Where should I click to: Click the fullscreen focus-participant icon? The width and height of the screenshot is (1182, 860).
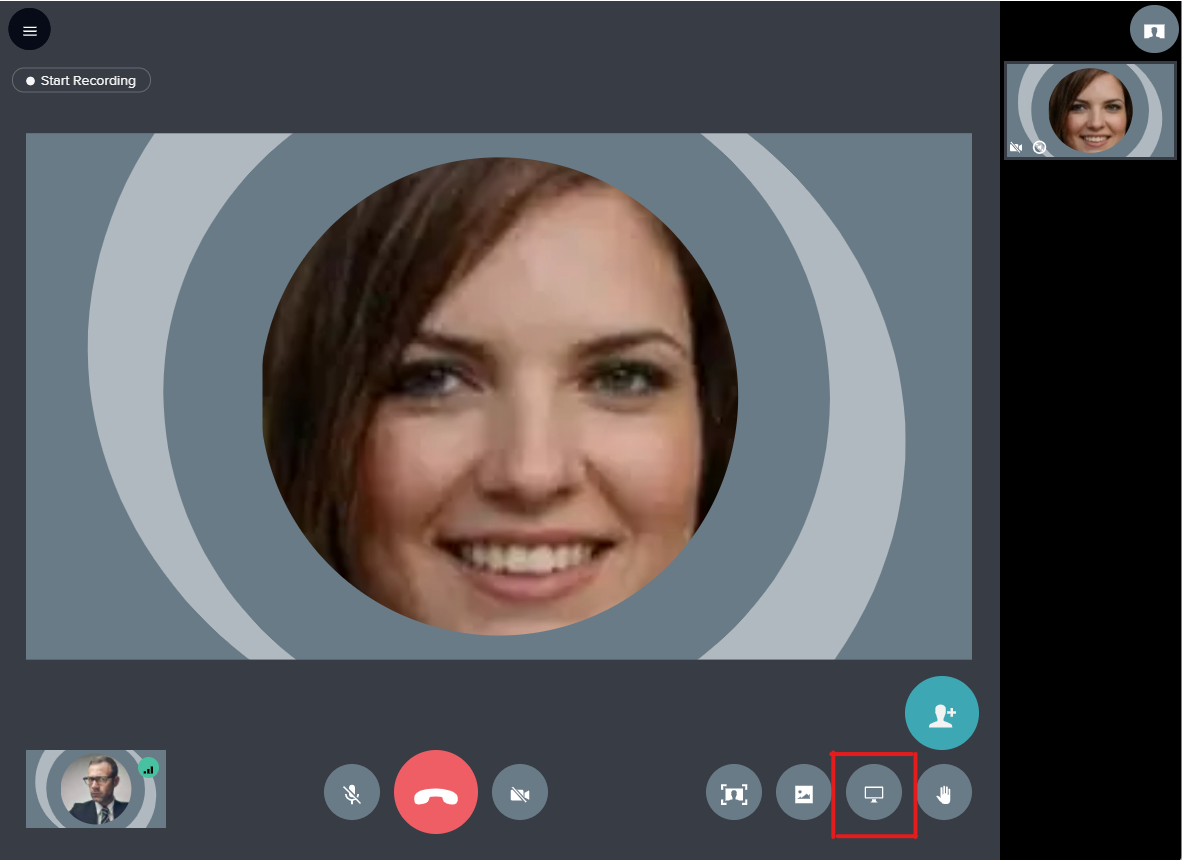click(734, 792)
